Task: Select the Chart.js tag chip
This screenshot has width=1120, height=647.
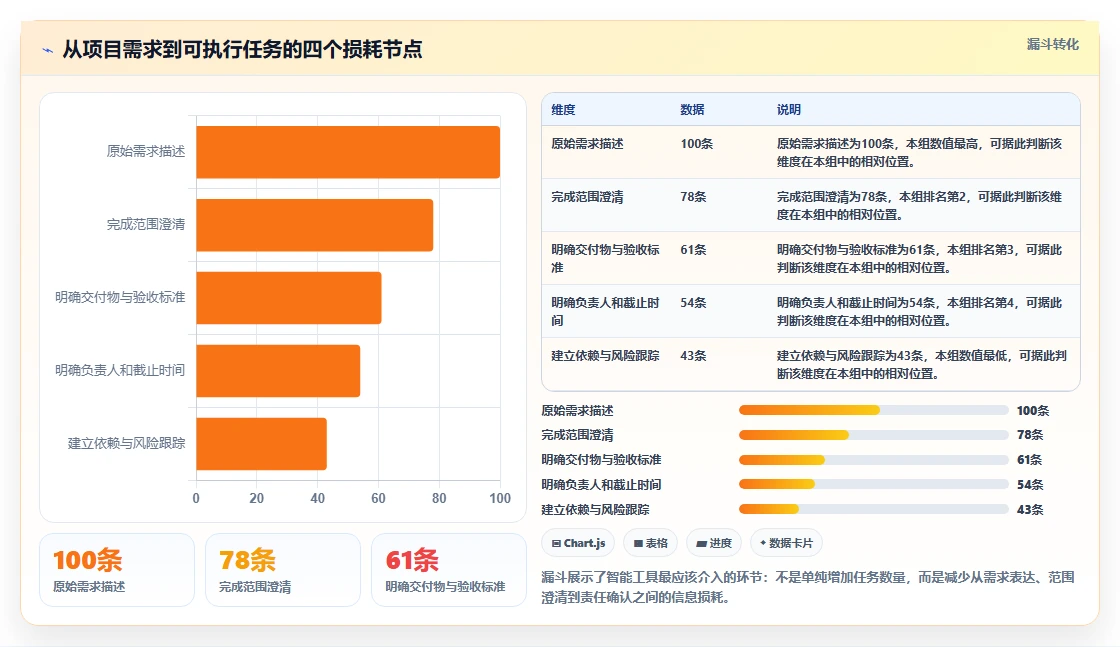Action: (579, 543)
